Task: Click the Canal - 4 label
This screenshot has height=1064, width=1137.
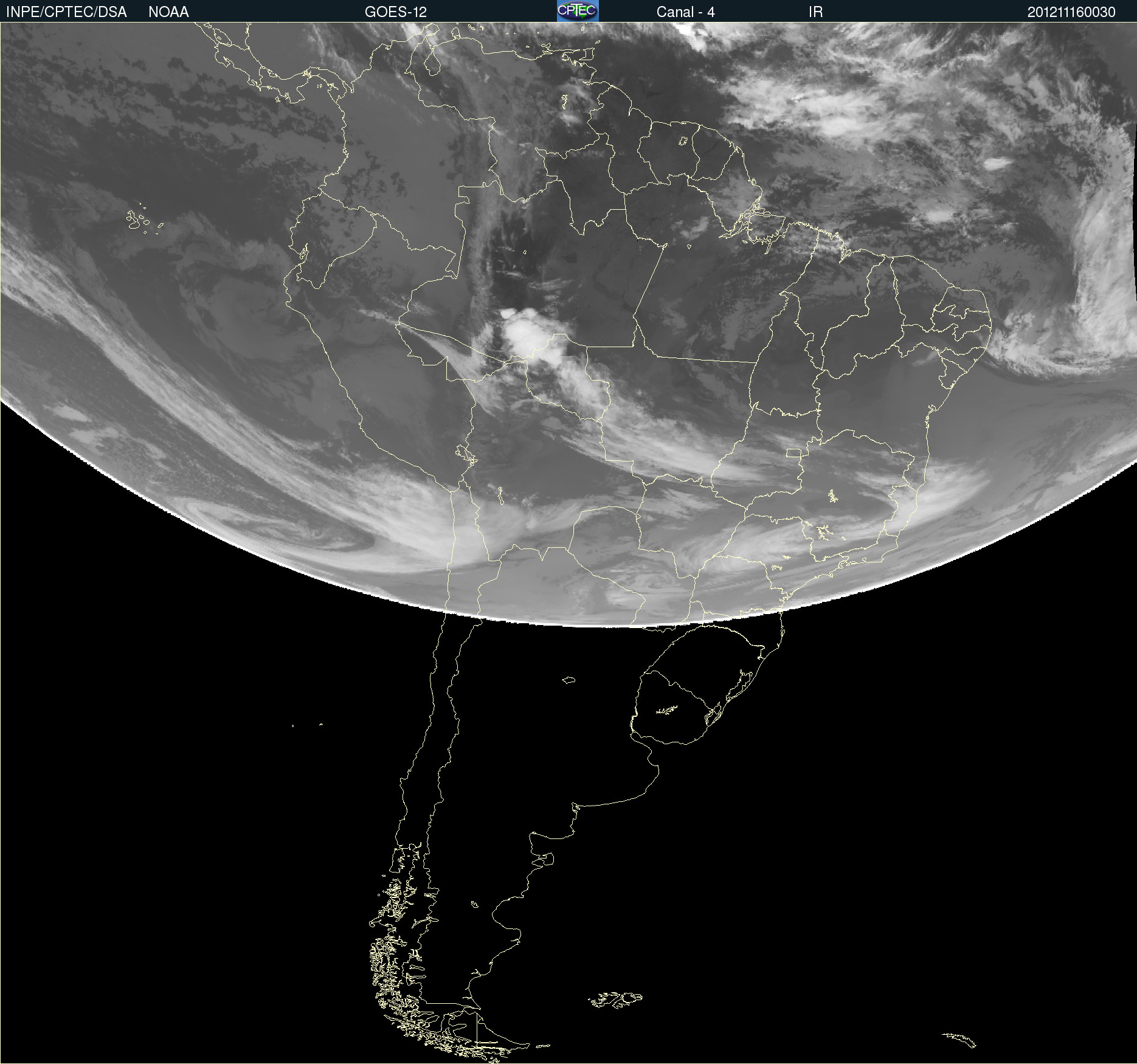Action: point(685,12)
